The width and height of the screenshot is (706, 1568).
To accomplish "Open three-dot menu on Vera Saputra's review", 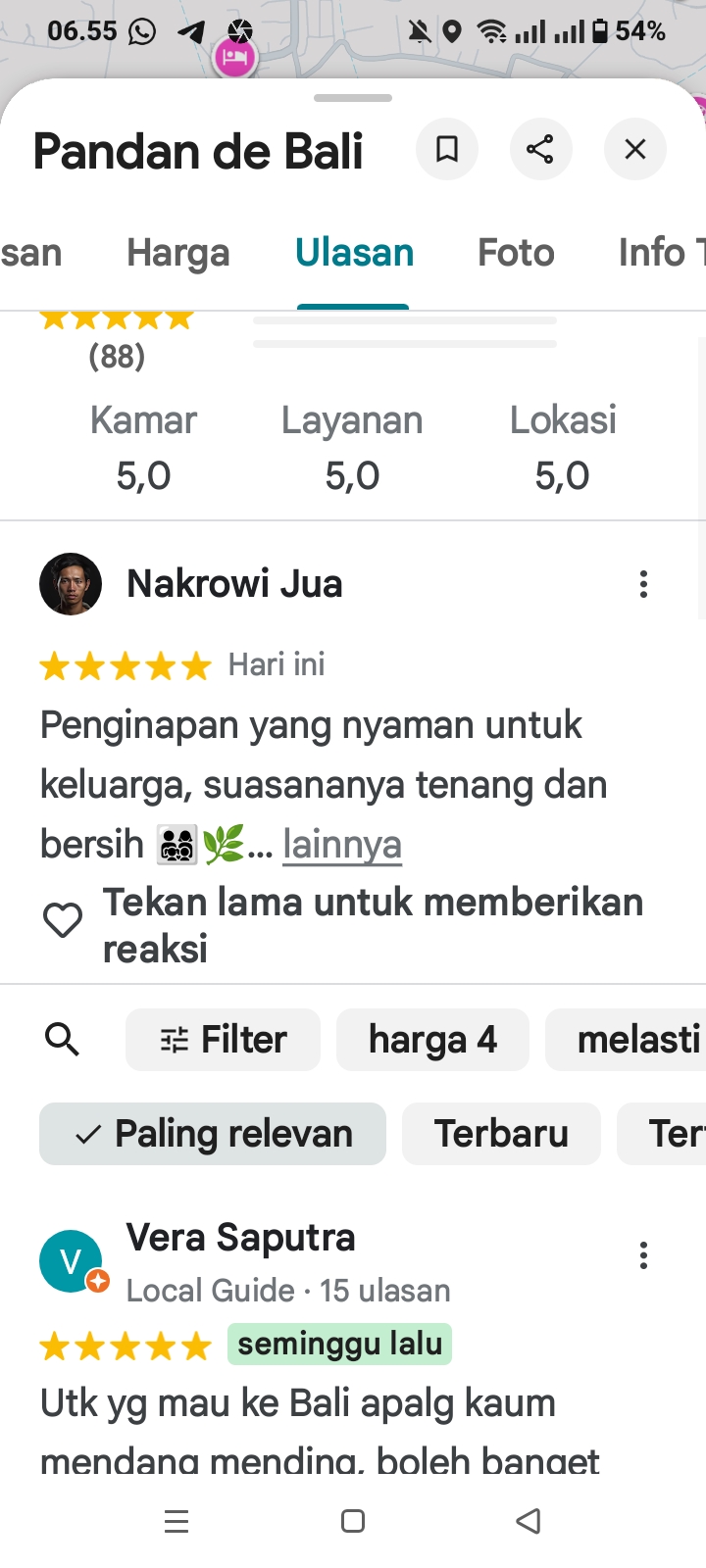I will 643,1255.
